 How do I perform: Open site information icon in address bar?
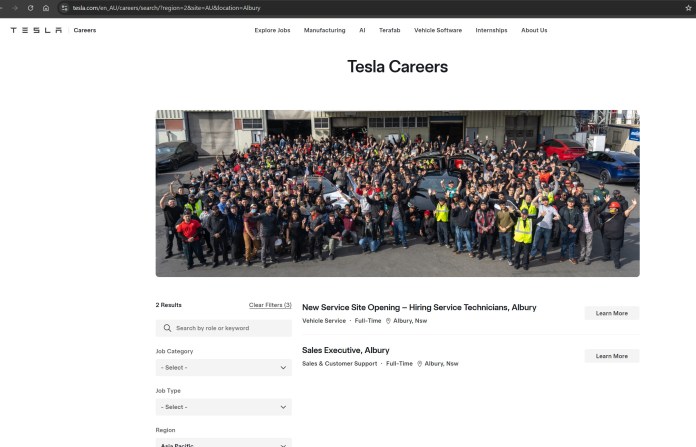(64, 8)
